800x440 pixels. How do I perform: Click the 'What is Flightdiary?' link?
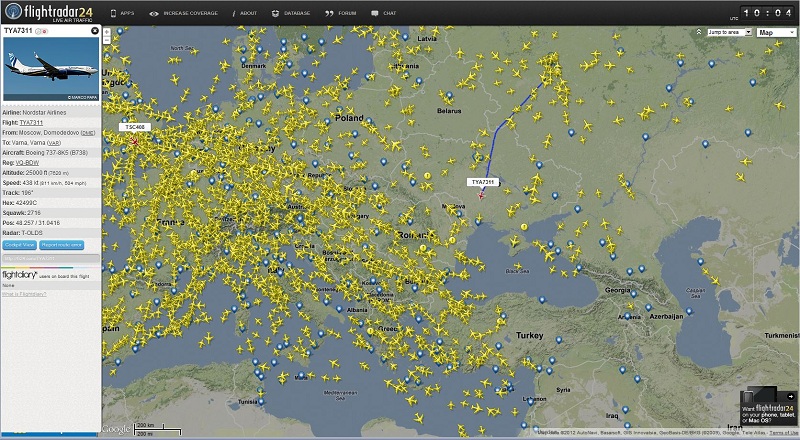23,293
